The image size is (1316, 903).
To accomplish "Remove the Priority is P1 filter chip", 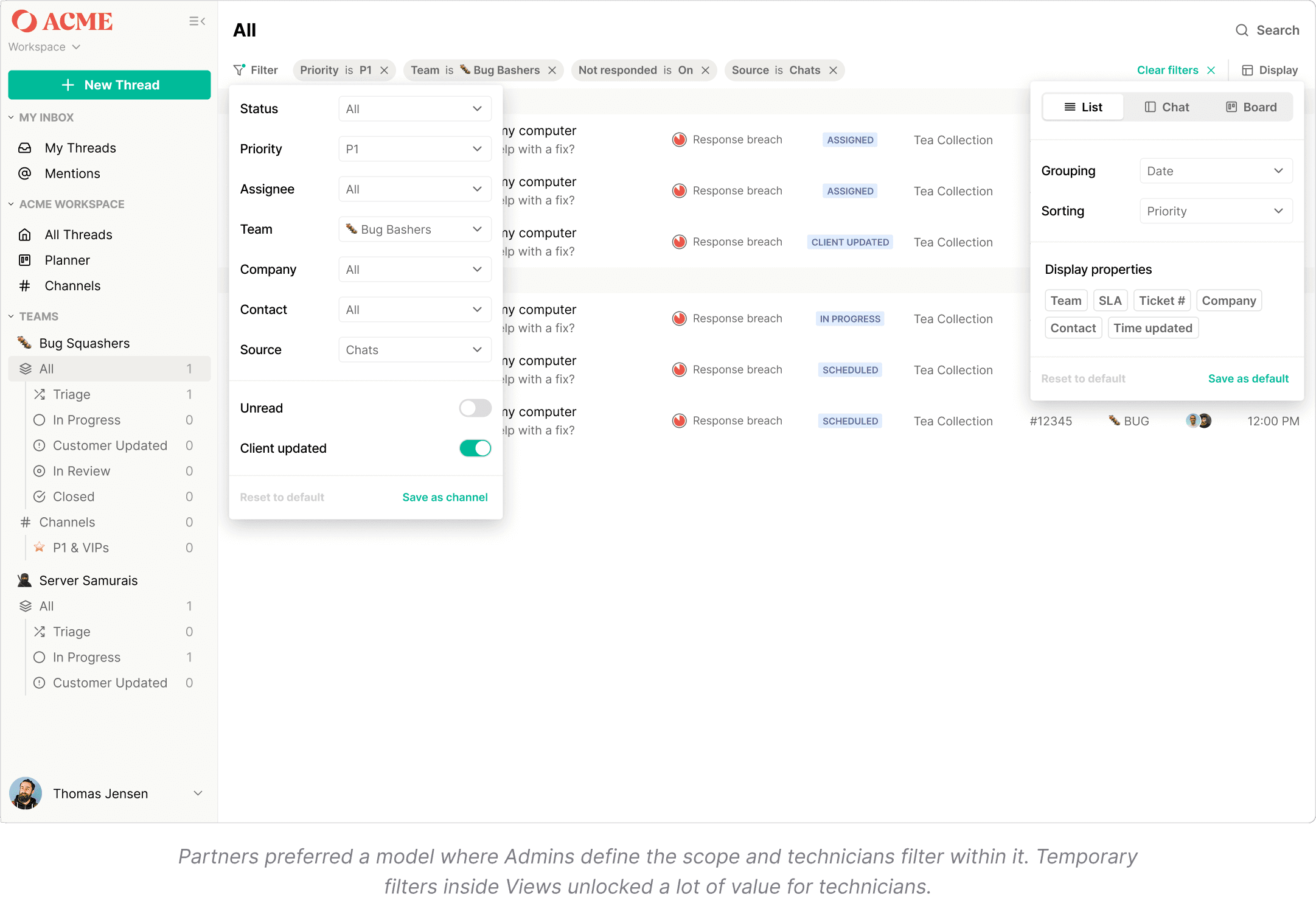I will tap(385, 71).
